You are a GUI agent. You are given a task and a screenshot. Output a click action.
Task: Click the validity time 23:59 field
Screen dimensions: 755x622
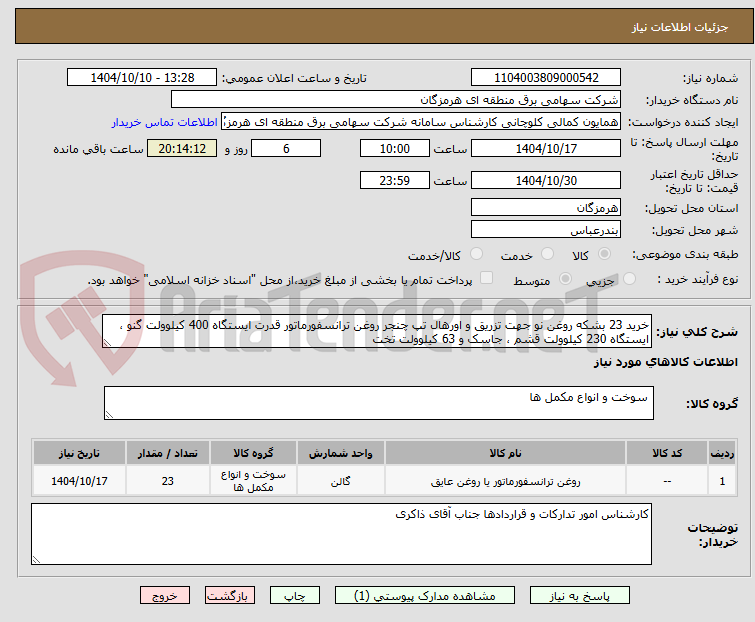click(395, 181)
